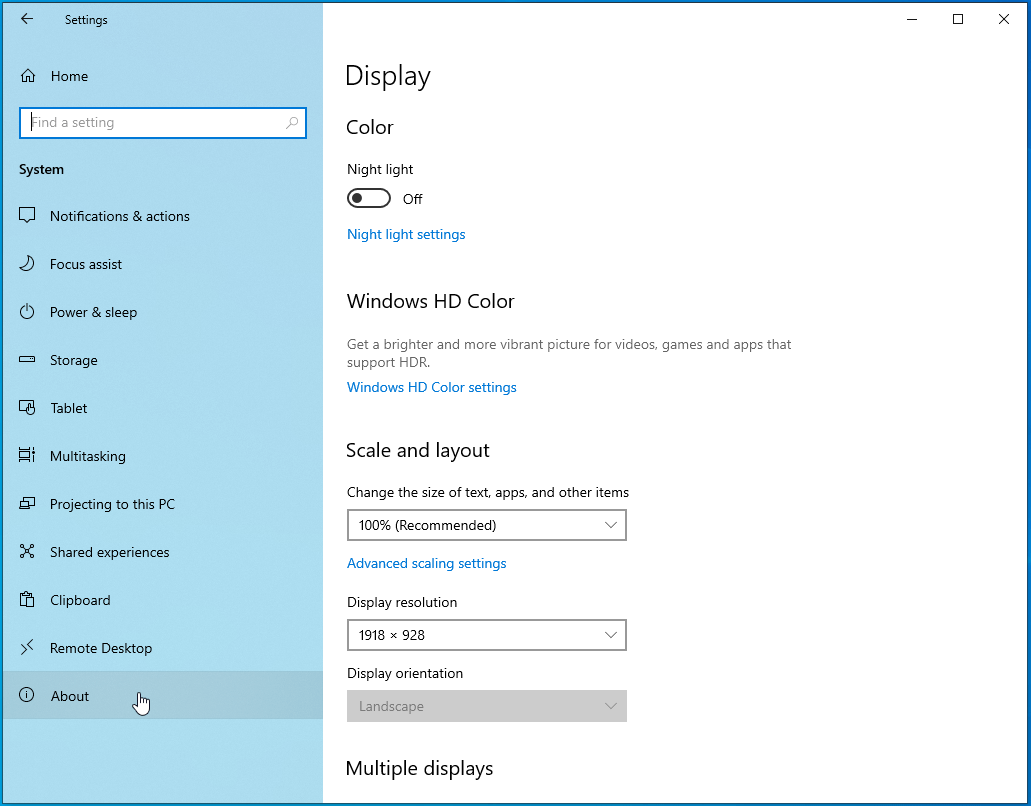This screenshot has width=1031, height=806.
Task: Click Windows HD Color settings link
Action: (431, 387)
